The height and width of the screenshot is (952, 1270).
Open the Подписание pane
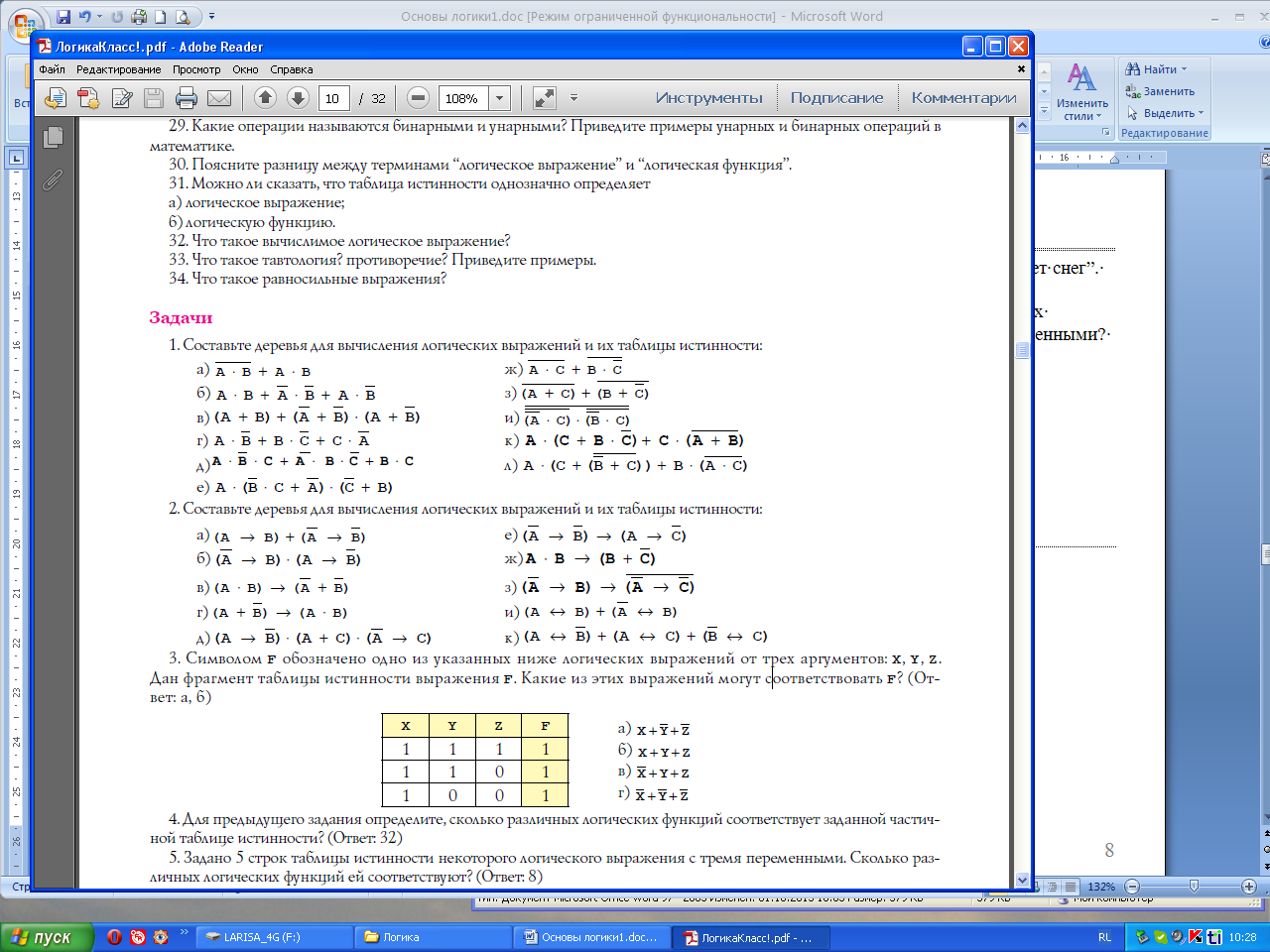(836, 97)
